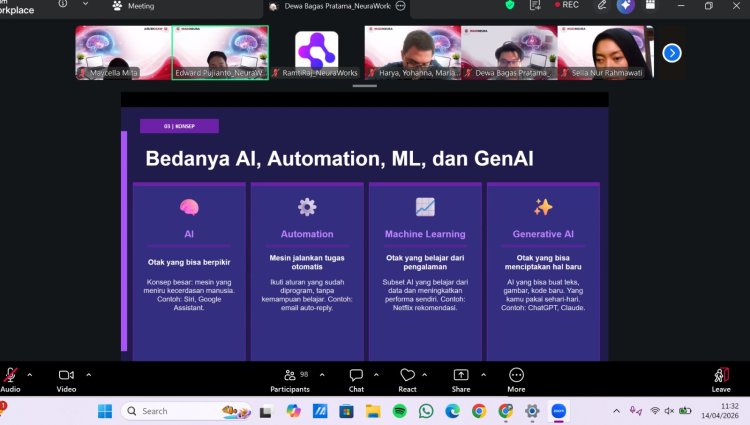Click the Automation gear icon on slide
Screen dimensions: 750x425
[307, 207]
